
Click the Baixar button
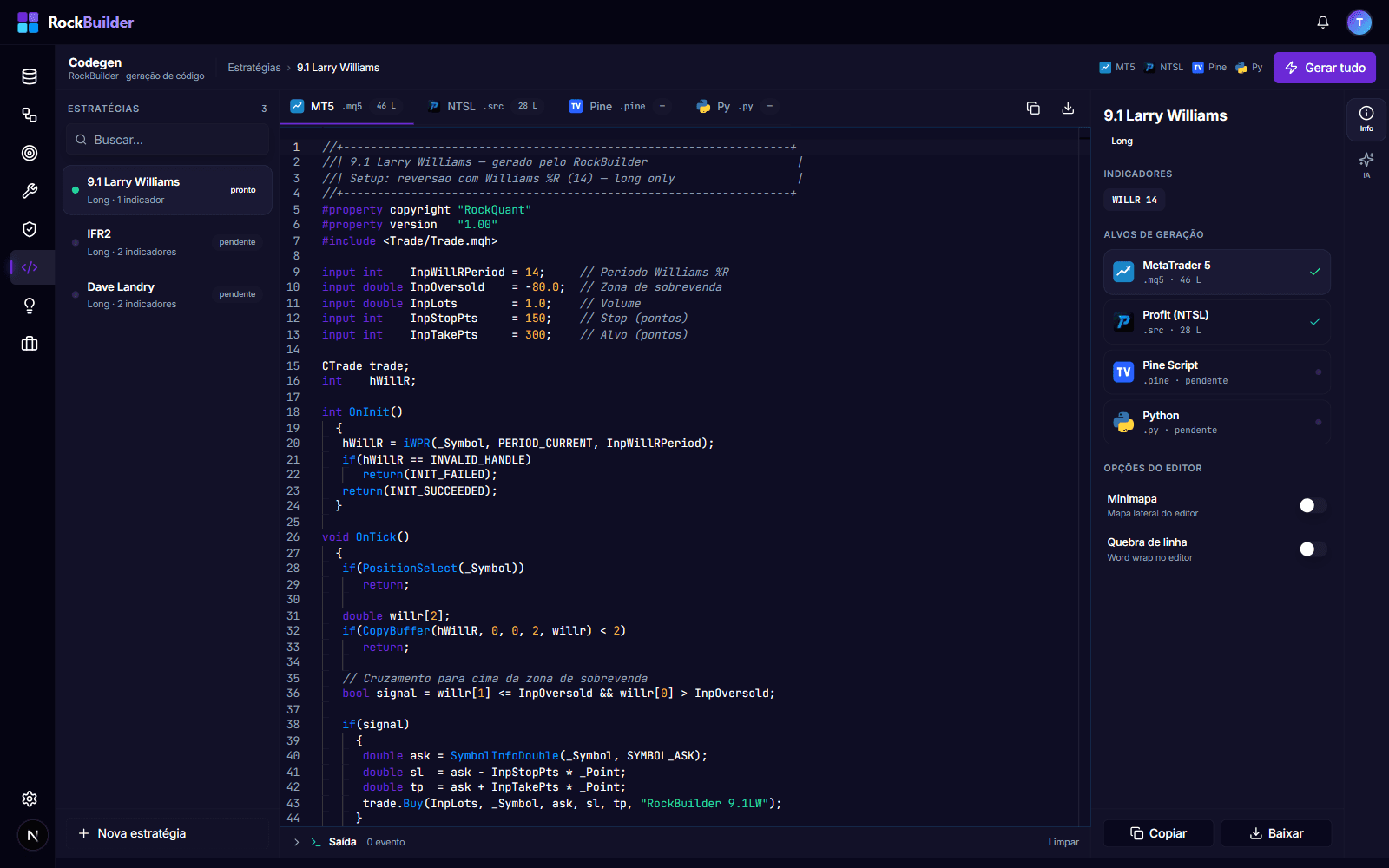pos(1276,833)
